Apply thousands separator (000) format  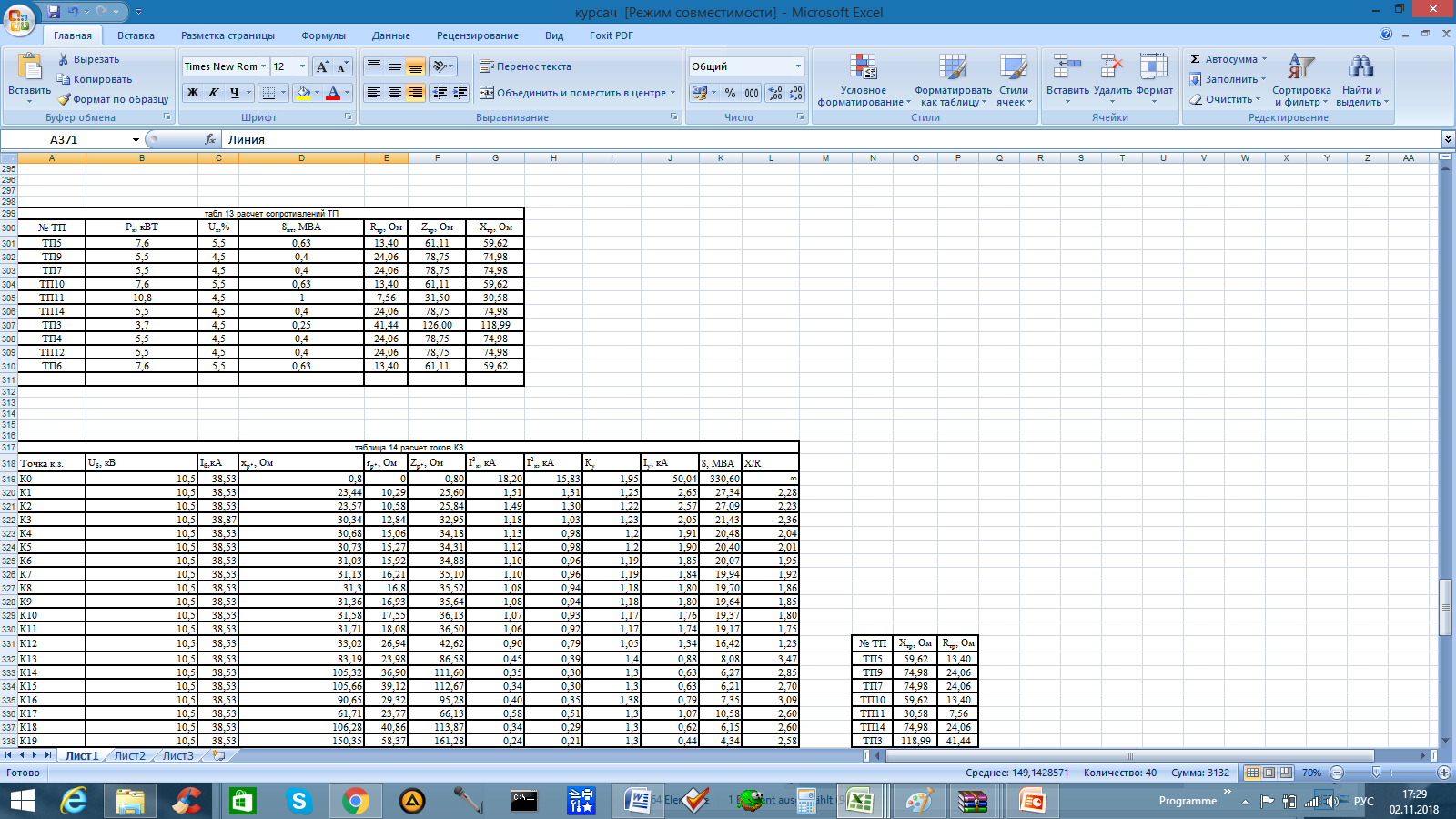[x=752, y=93]
